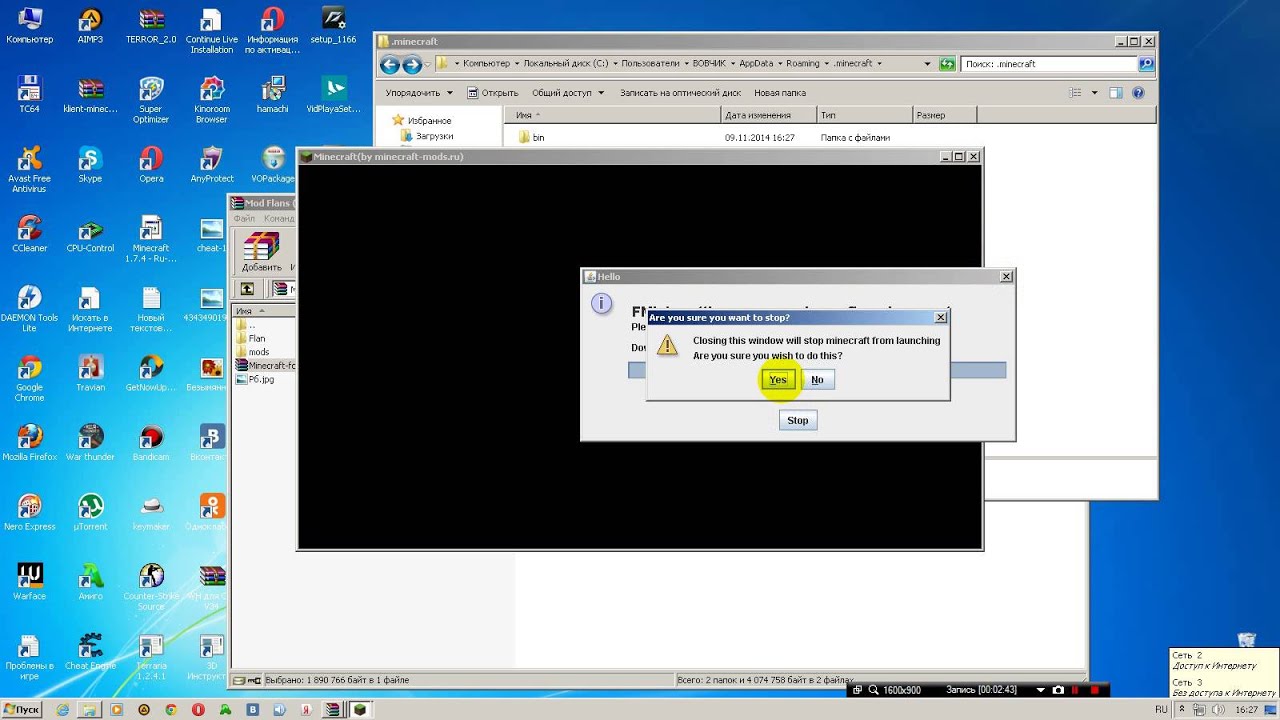
Task: Open Super Optimizer desktop icon
Action: (x=151, y=100)
